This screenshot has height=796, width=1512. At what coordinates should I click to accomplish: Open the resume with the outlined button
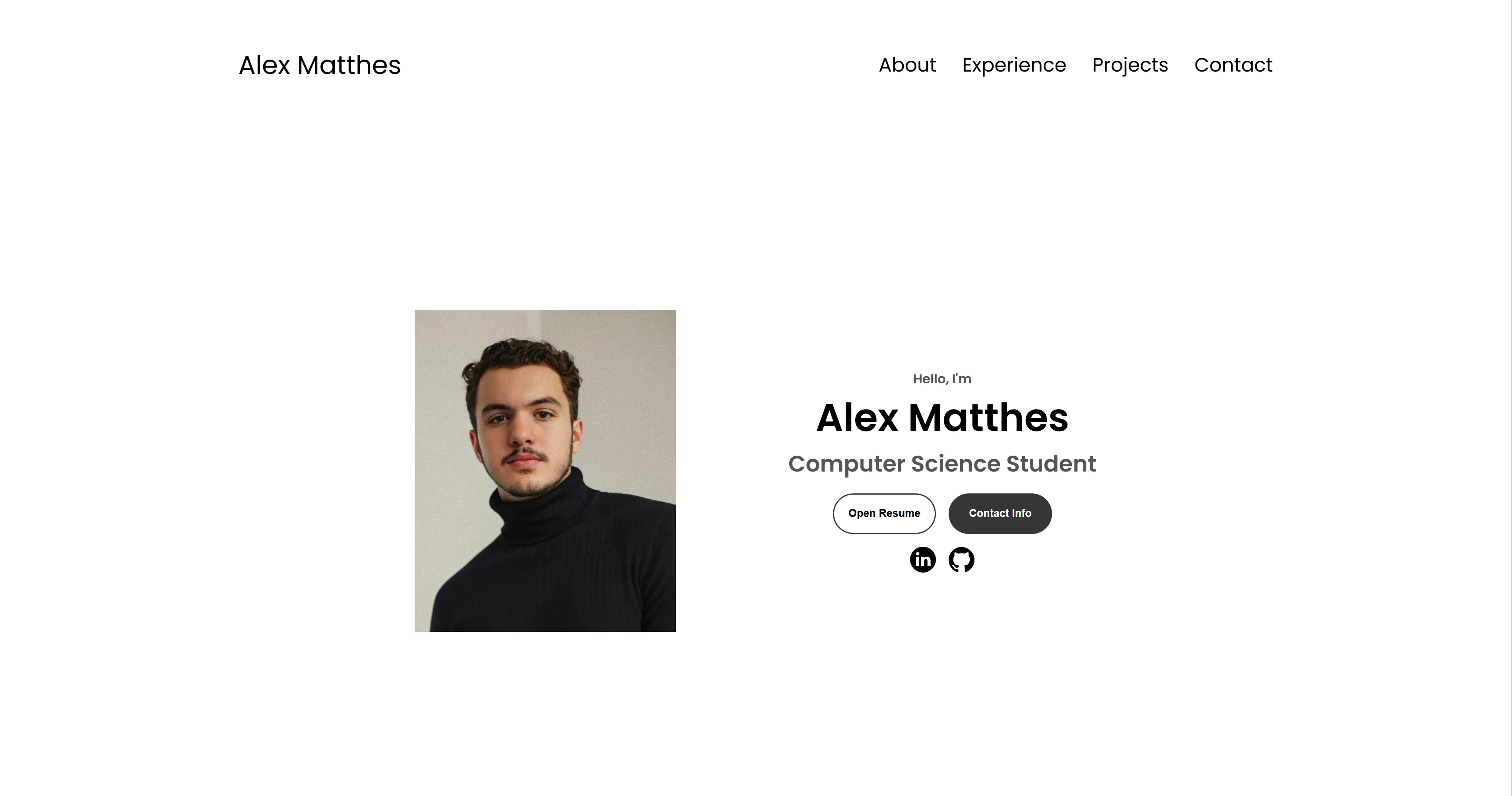click(x=884, y=513)
